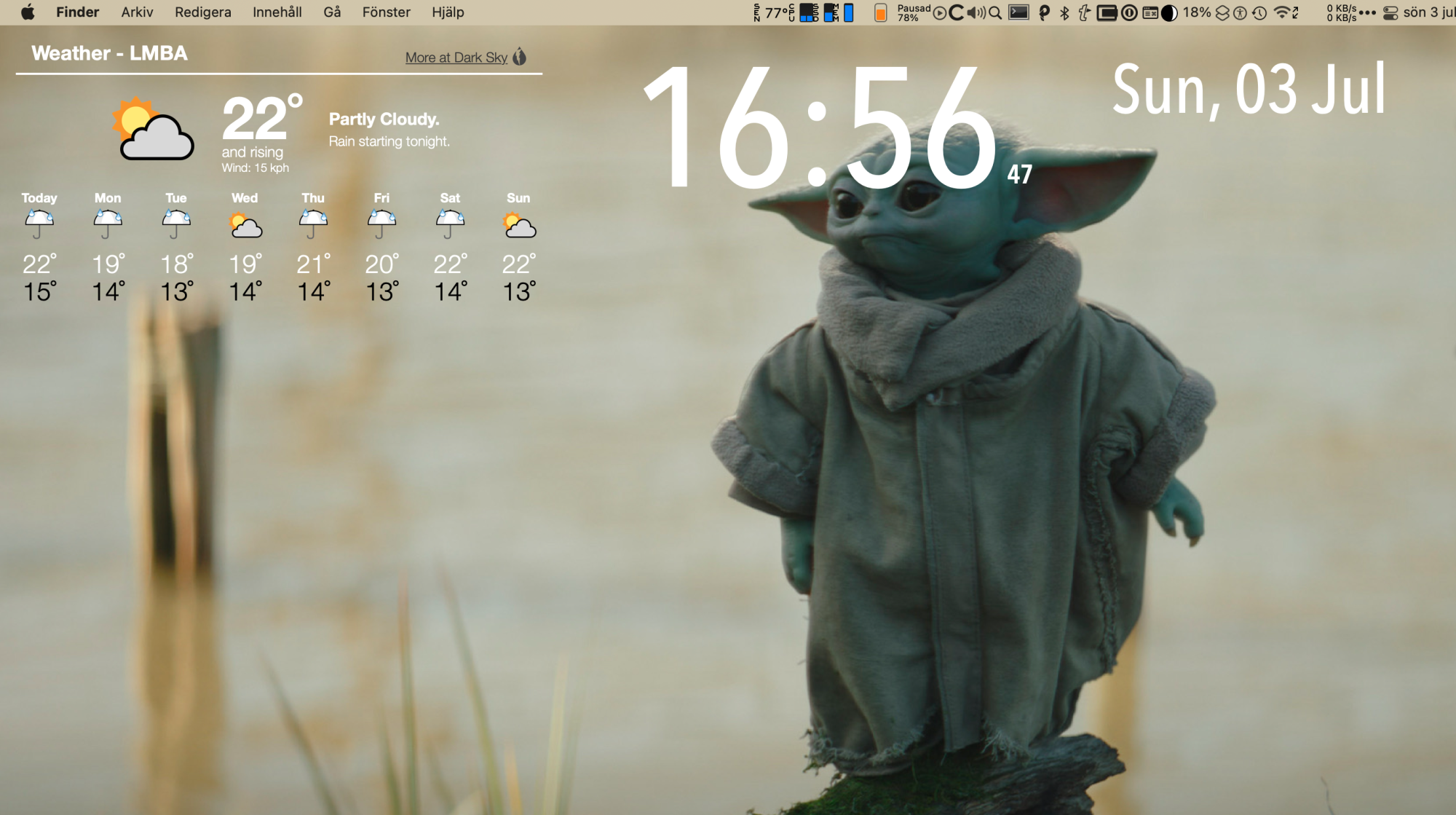Click the stylized P menu bar icon

tap(1044, 12)
